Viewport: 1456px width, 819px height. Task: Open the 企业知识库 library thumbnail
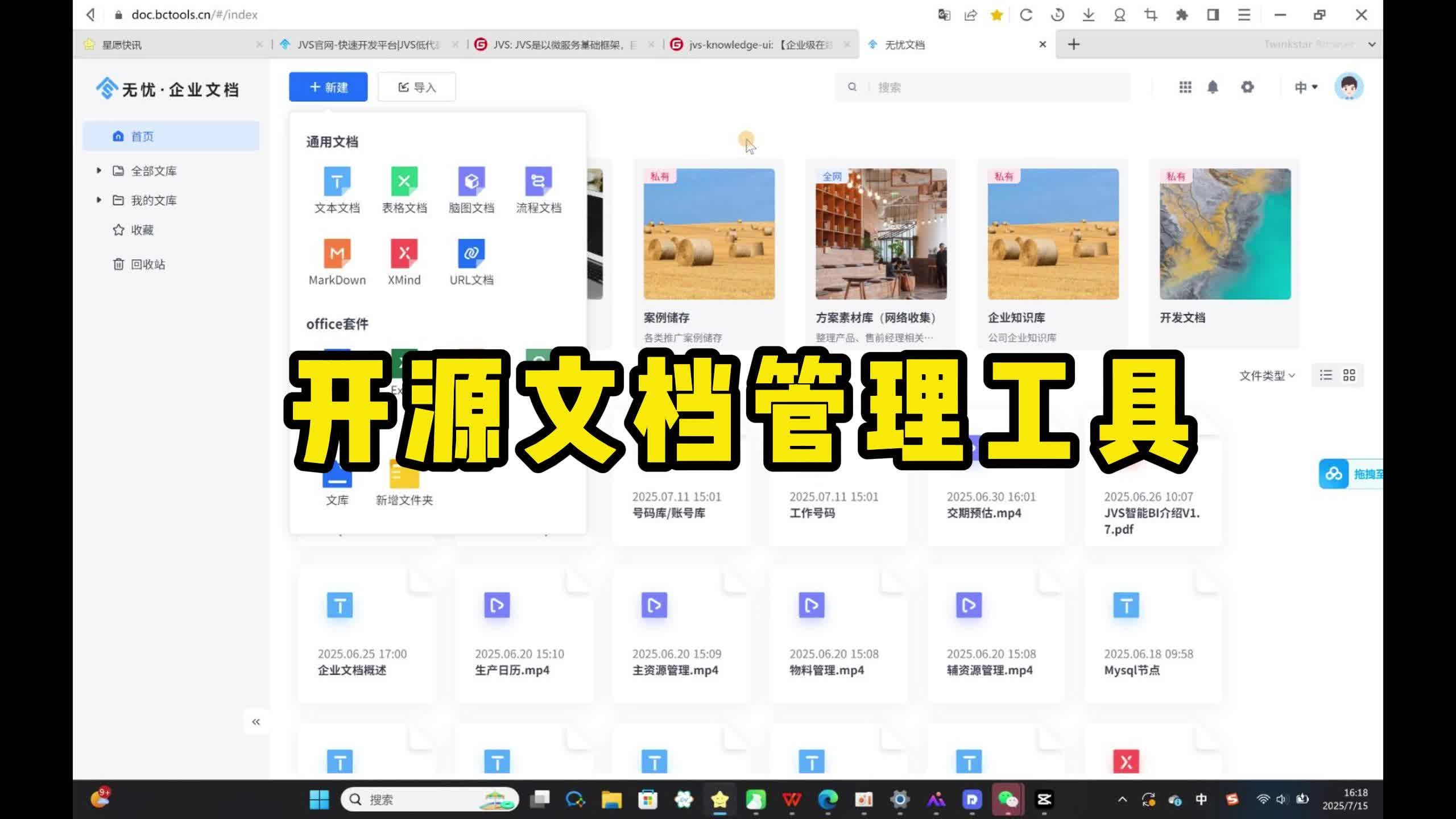tap(1053, 234)
